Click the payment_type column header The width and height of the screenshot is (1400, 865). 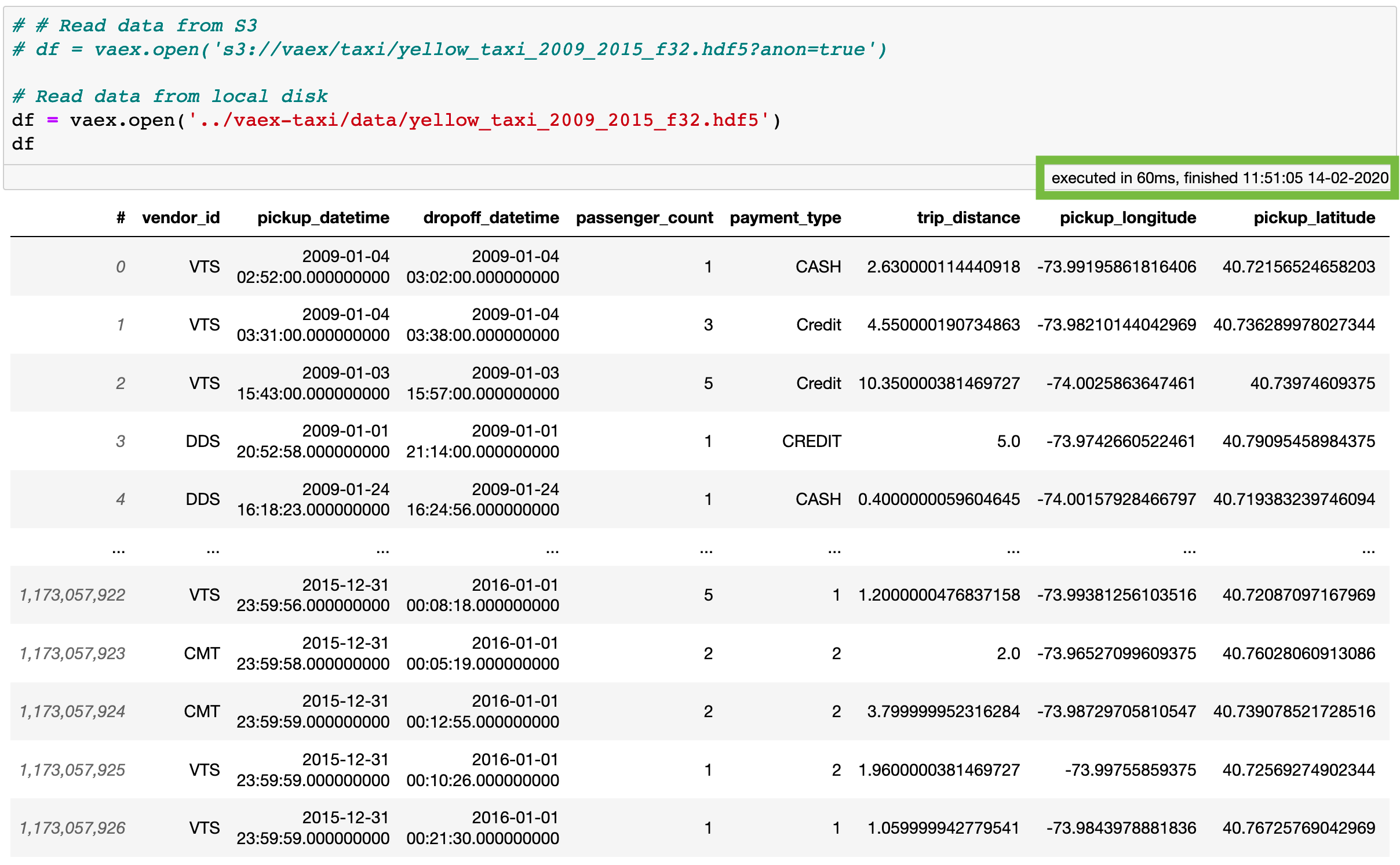785,218
